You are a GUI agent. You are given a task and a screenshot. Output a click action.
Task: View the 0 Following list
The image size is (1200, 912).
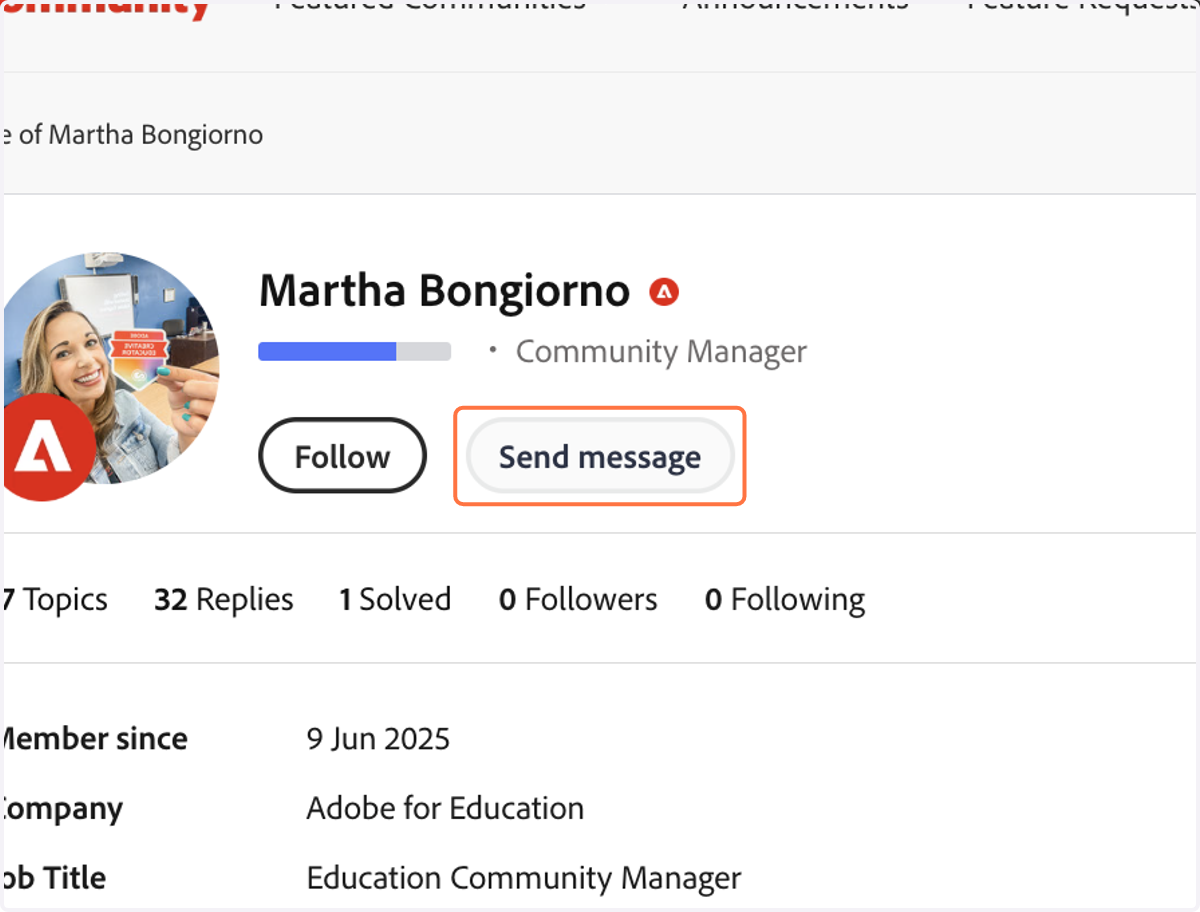pyautogui.click(x=785, y=599)
